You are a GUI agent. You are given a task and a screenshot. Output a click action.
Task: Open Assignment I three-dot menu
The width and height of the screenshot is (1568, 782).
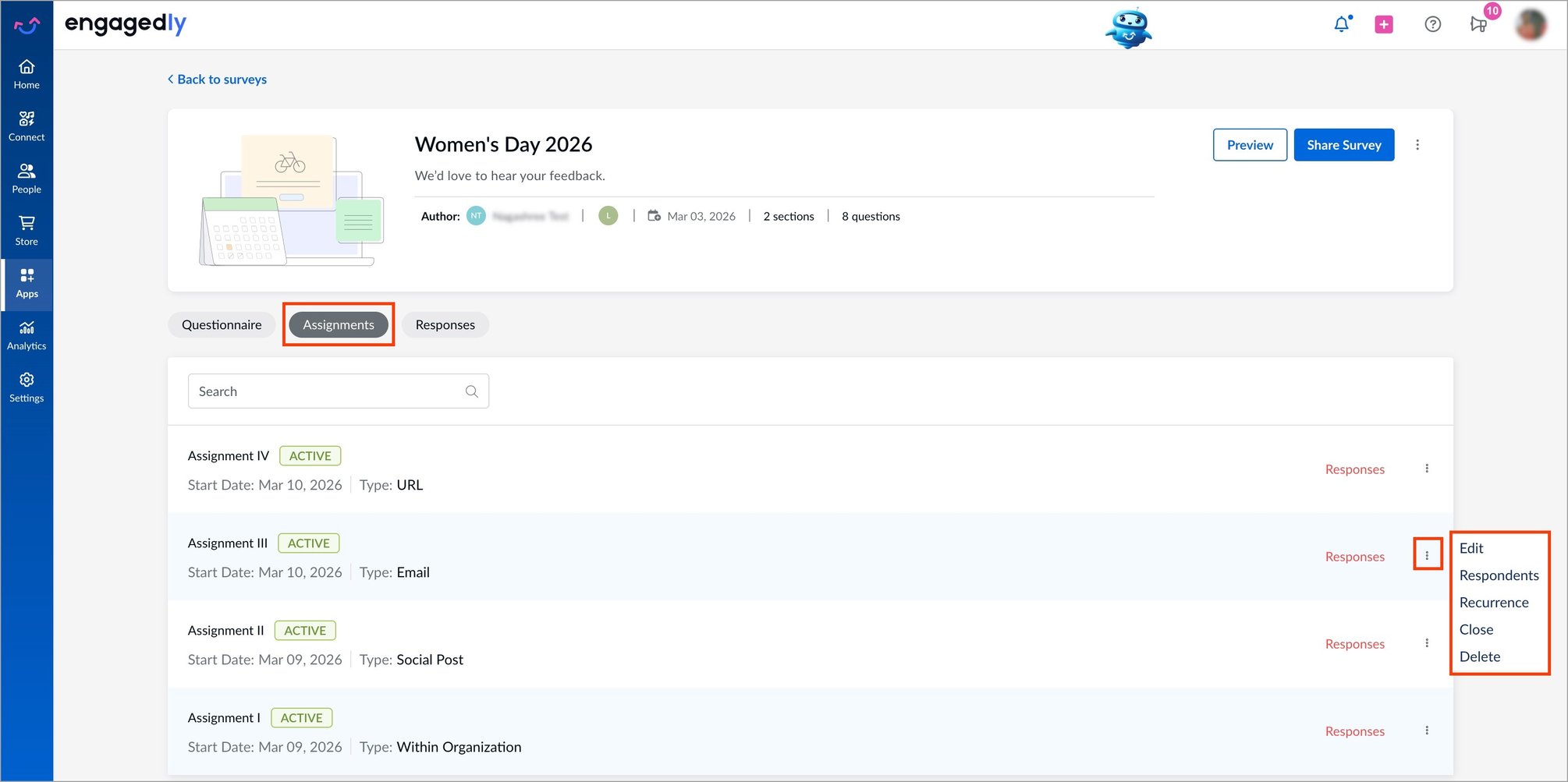click(1427, 731)
